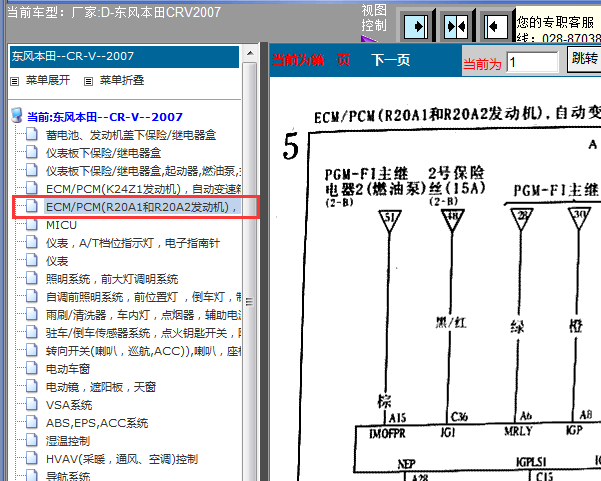601x481 pixels.
Task: Open the MICU wiring diagram
Action: point(61,225)
